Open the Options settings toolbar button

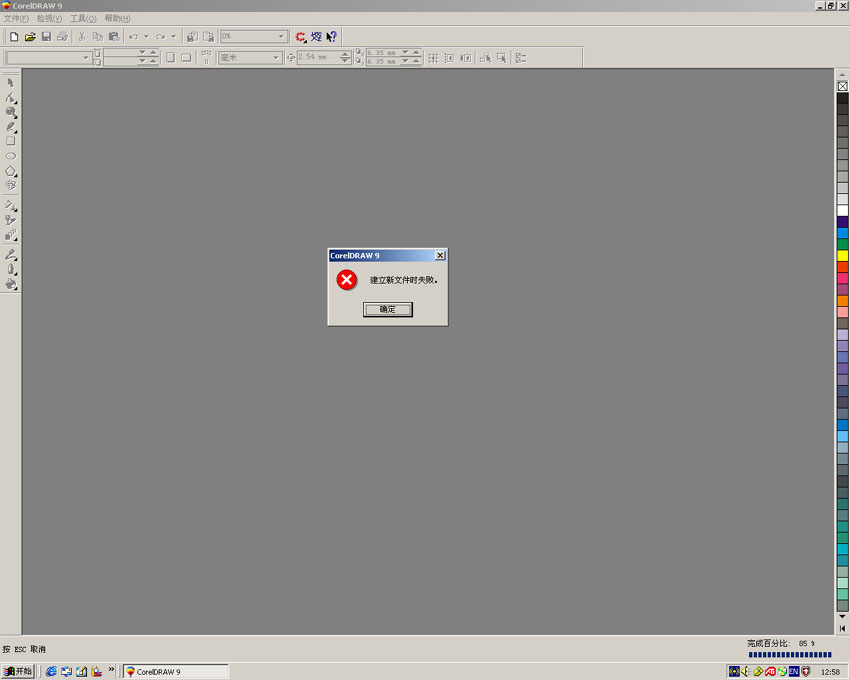[520, 58]
